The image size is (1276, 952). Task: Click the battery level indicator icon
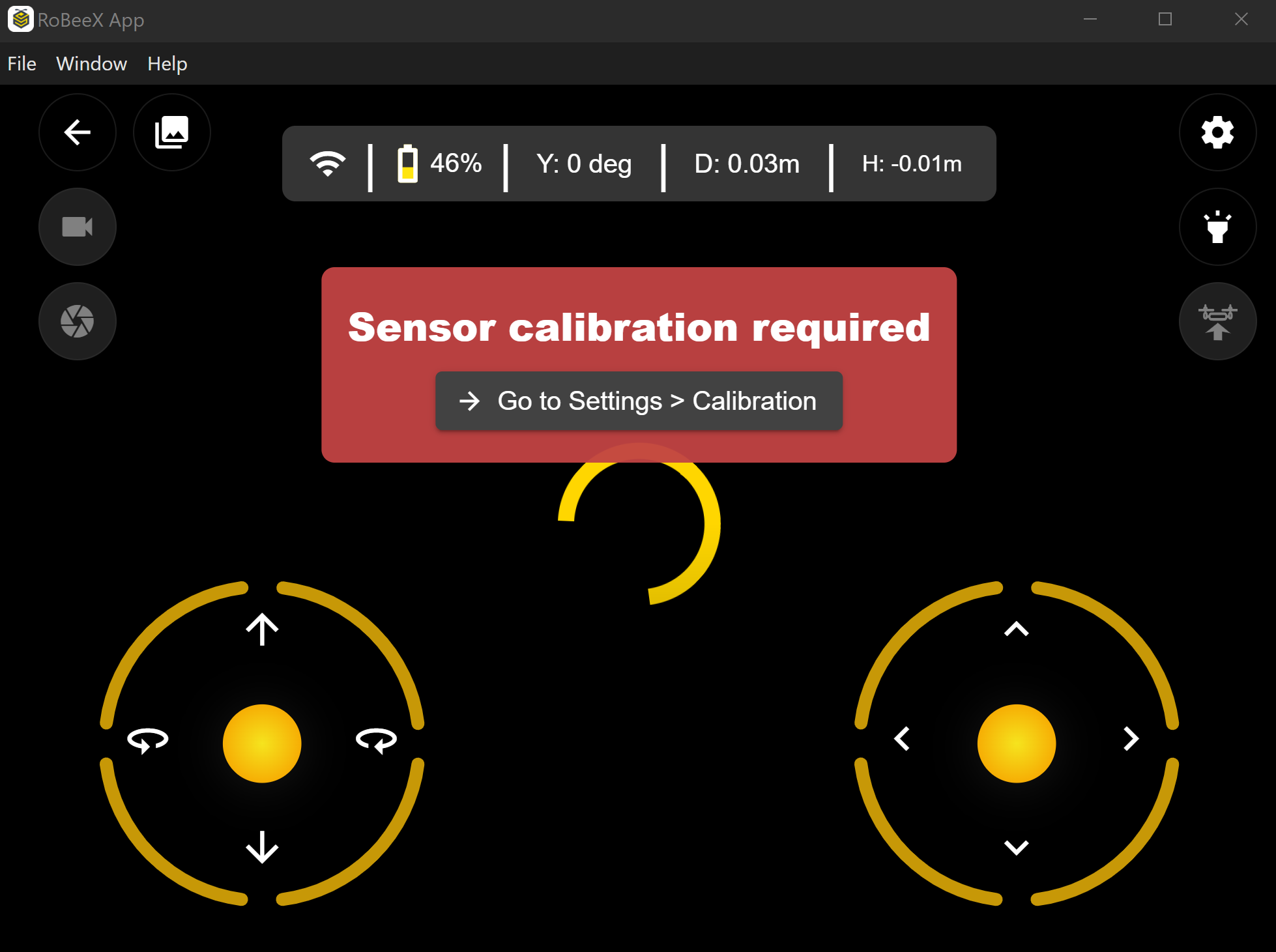tap(408, 164)
